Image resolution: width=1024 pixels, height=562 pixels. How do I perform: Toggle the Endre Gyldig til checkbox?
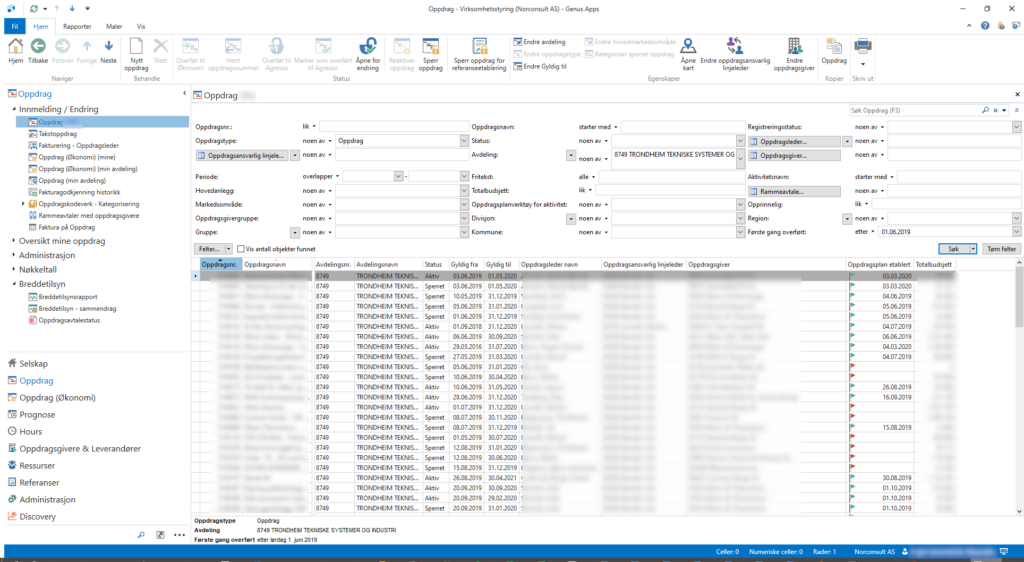click(518, 66)
